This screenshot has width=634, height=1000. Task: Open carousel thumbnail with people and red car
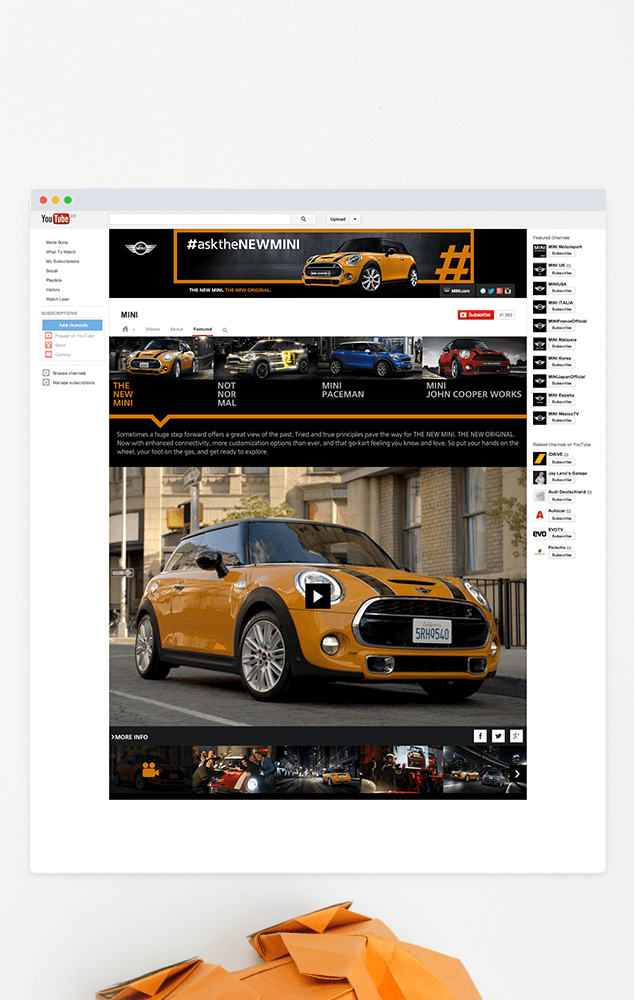[234, 770]
